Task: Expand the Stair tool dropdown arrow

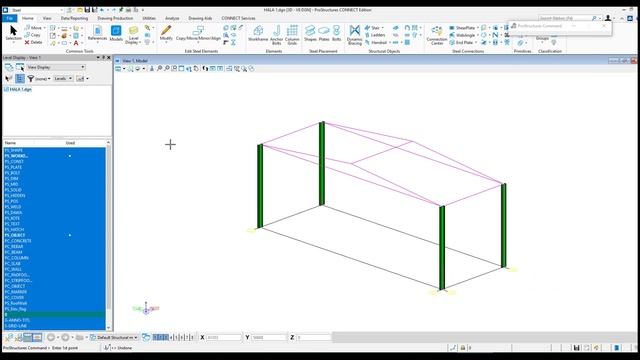Action: pyautogui.click(x=383, y=28)
